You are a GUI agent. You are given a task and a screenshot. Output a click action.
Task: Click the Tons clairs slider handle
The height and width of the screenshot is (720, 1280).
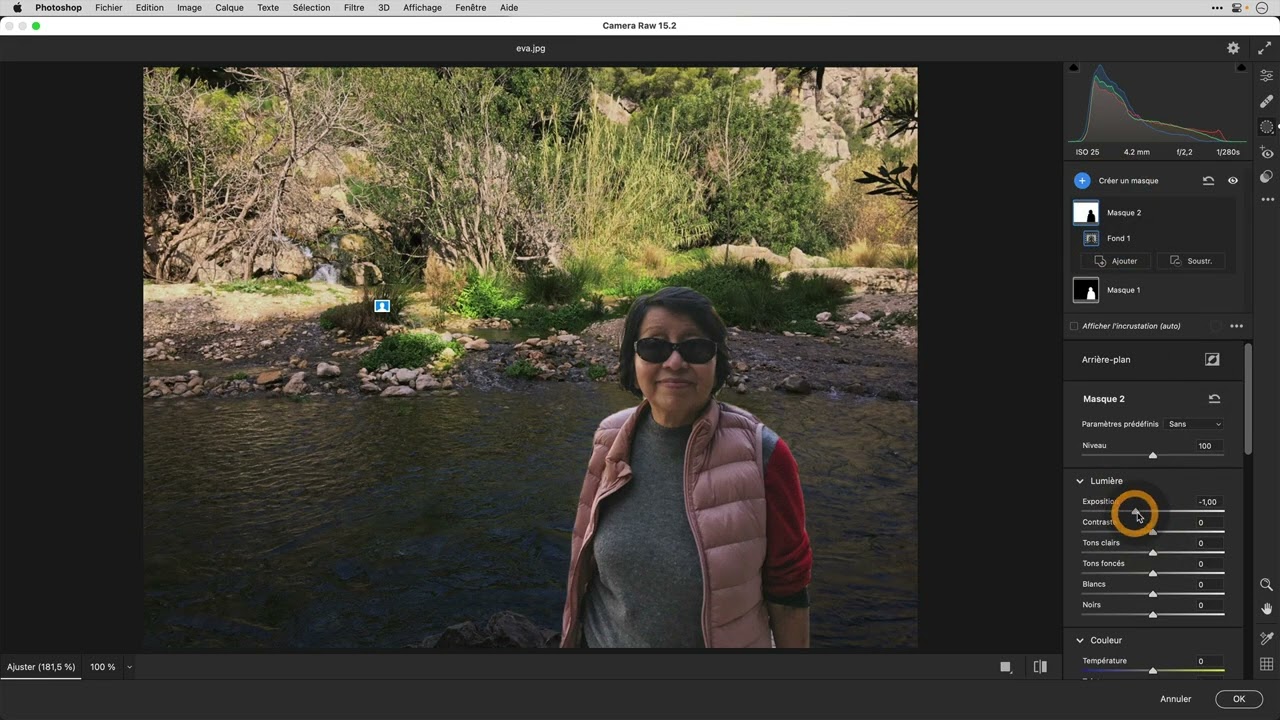click(1153, 552)
